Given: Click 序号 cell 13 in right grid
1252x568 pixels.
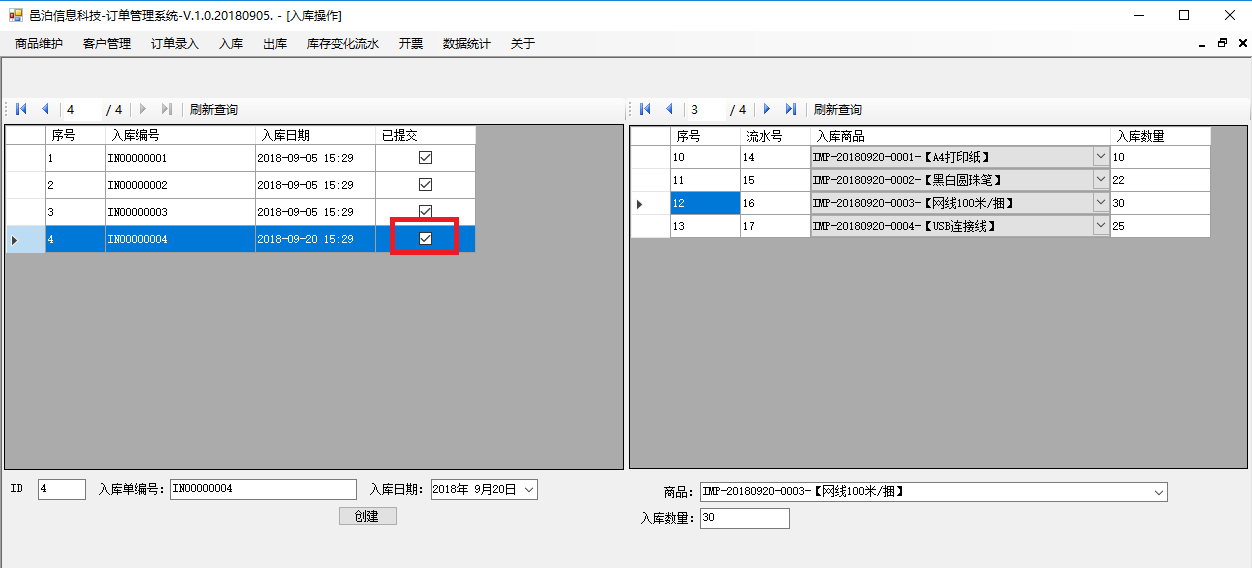Looking at the screenshot, I should [x=705, y=226].
